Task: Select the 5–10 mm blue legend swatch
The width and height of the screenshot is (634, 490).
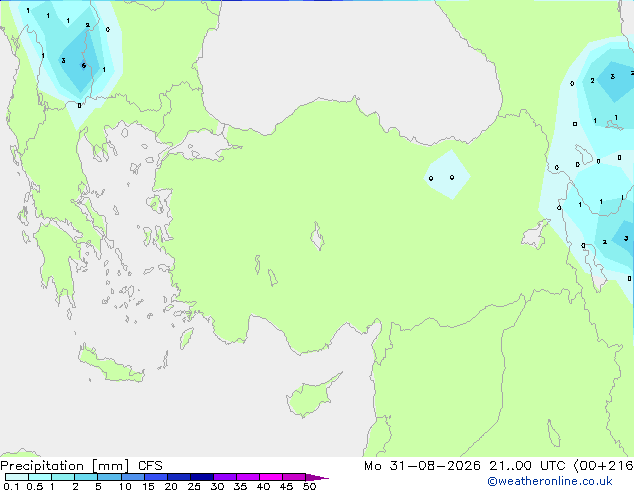Action: click(109, 477)
